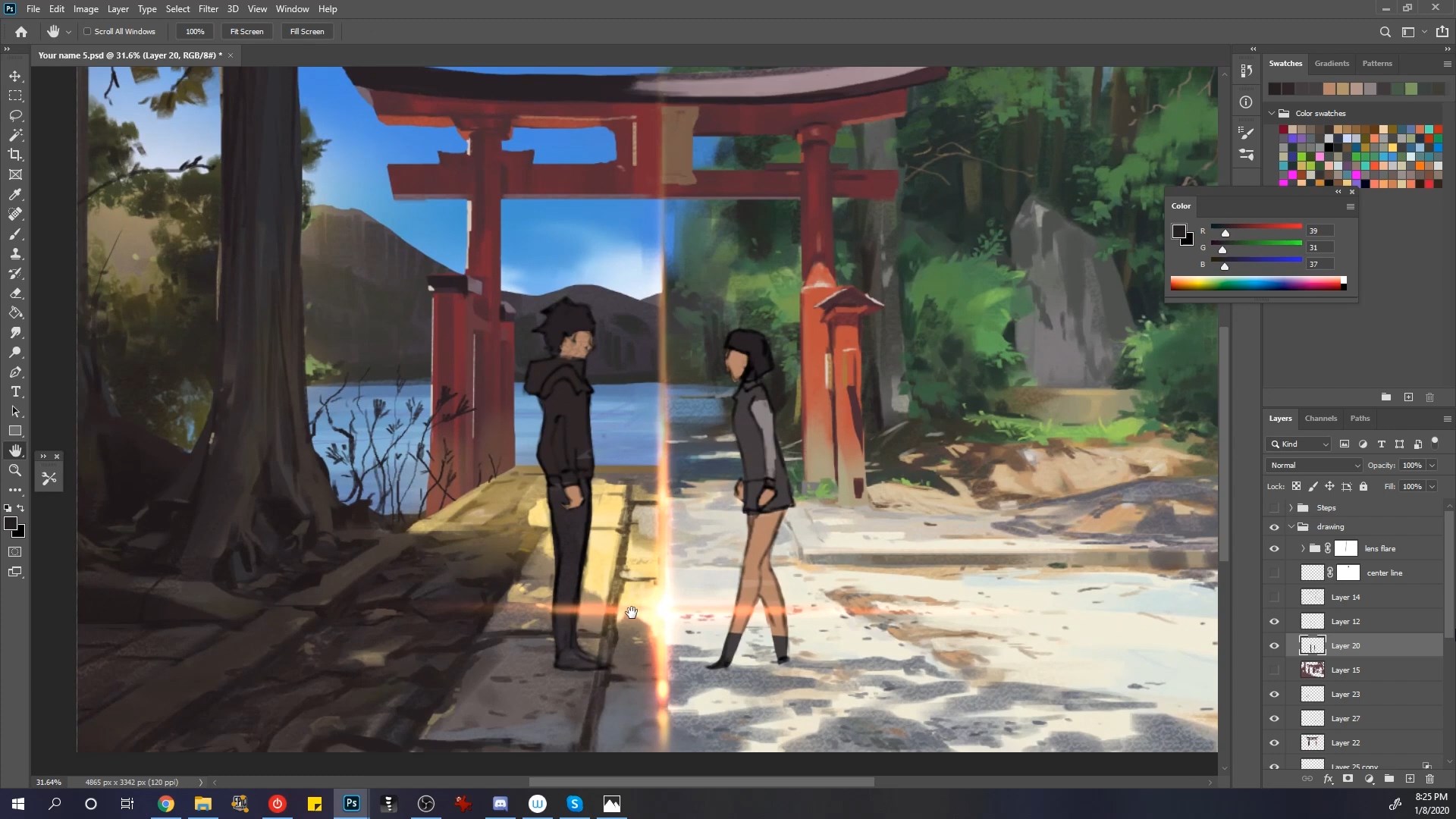Expand the lens flare group
This screenshot has height=819, width=1456.
tap(1303, 549)
